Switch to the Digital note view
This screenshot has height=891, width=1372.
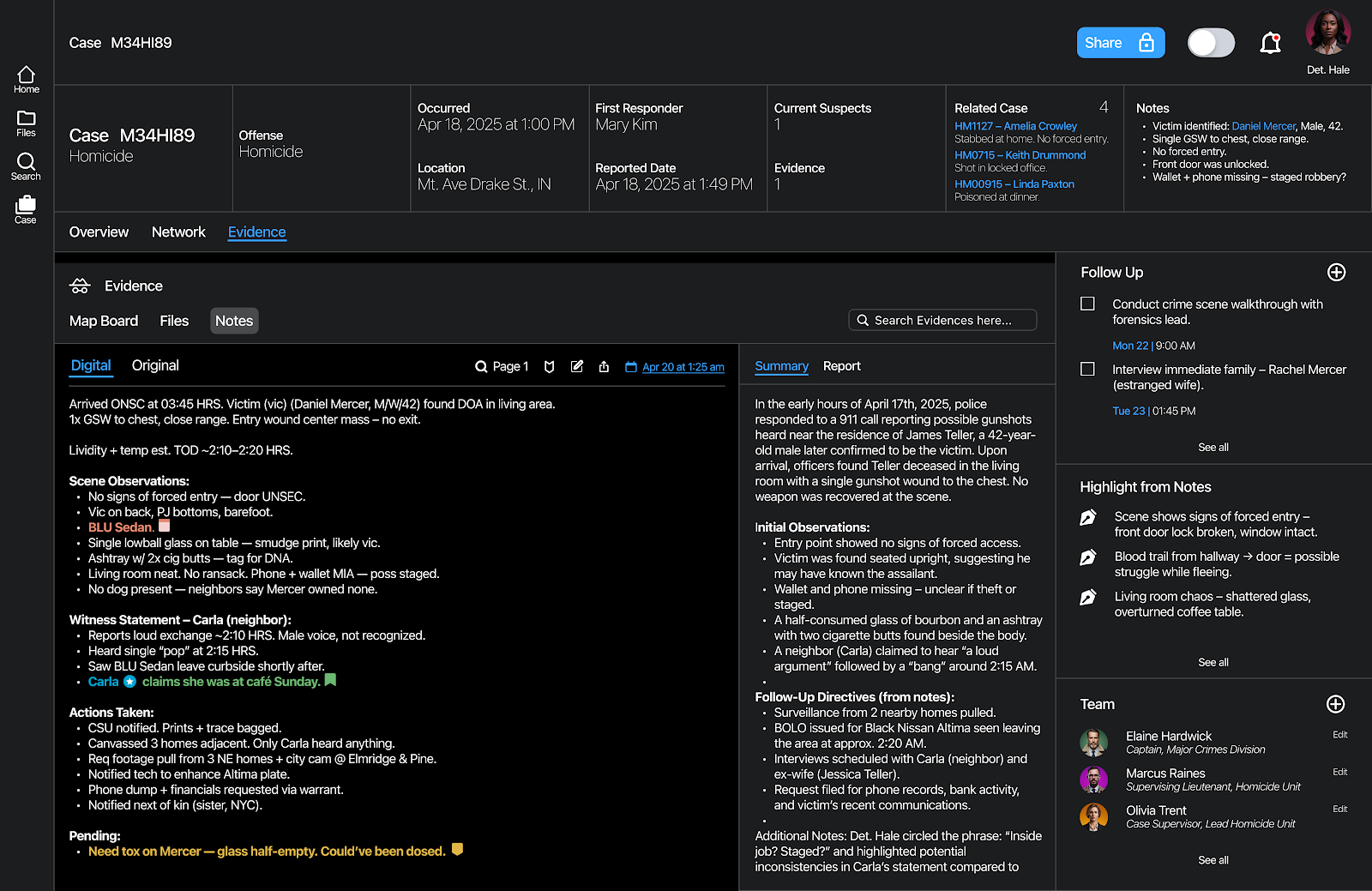pyautogui.click(x=91, y=365)
